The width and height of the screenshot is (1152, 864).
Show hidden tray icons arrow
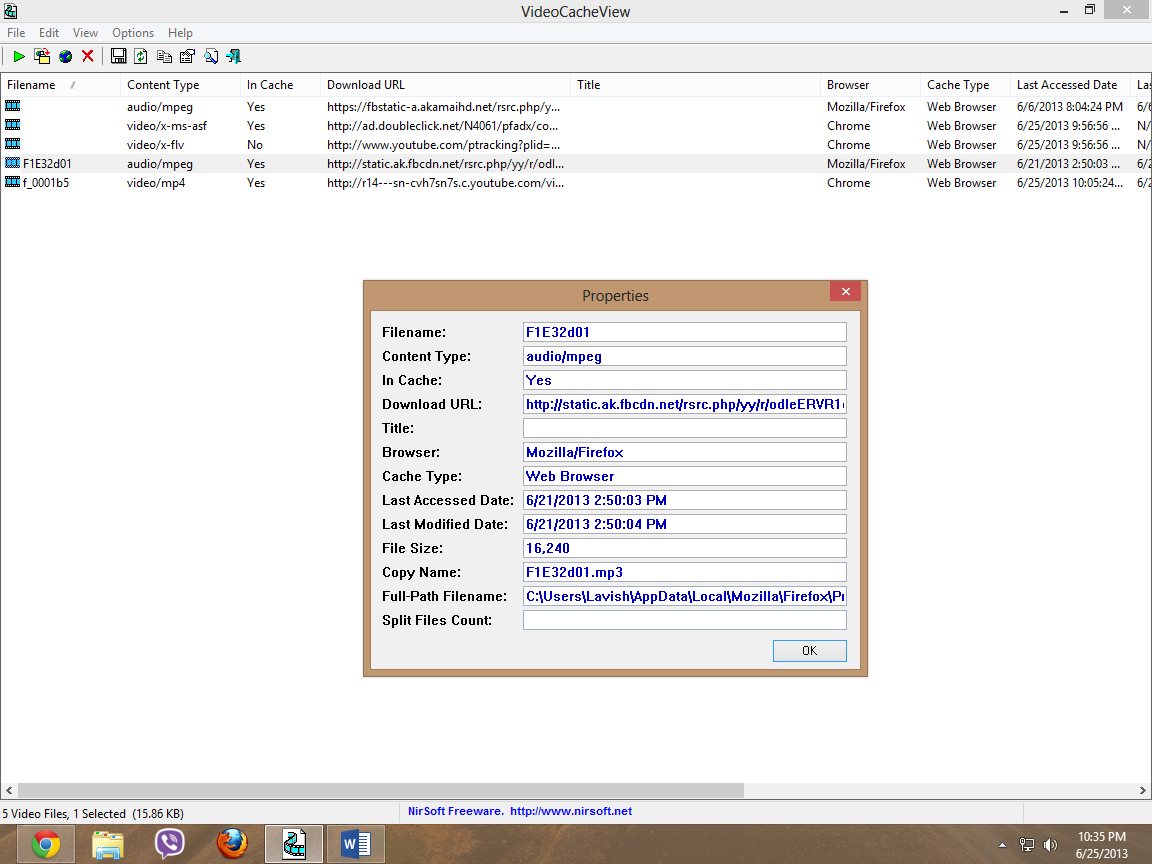1002,845
